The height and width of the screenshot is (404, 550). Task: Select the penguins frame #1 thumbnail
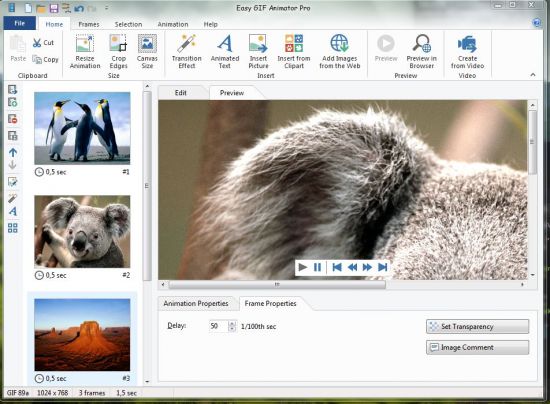click(82, 128)
